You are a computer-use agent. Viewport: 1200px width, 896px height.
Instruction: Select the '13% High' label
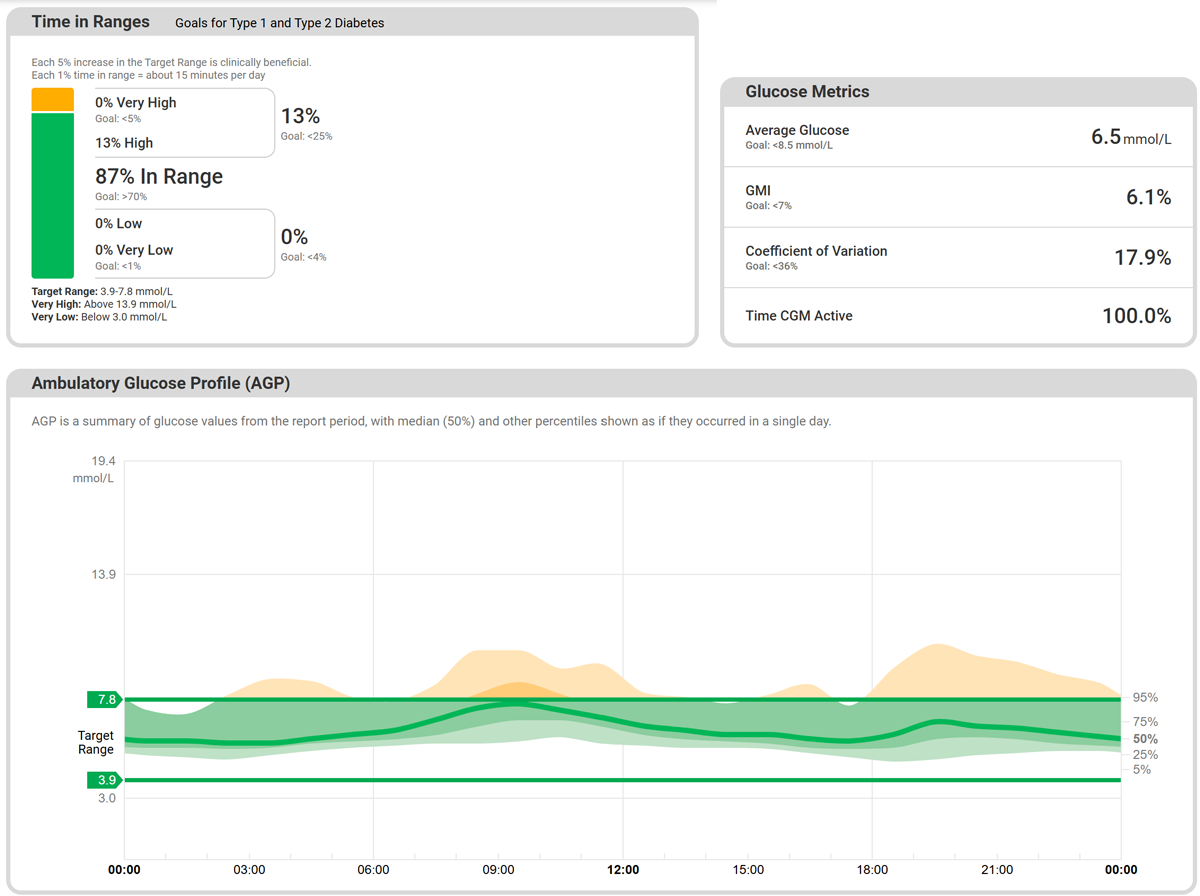pos(124,143)
